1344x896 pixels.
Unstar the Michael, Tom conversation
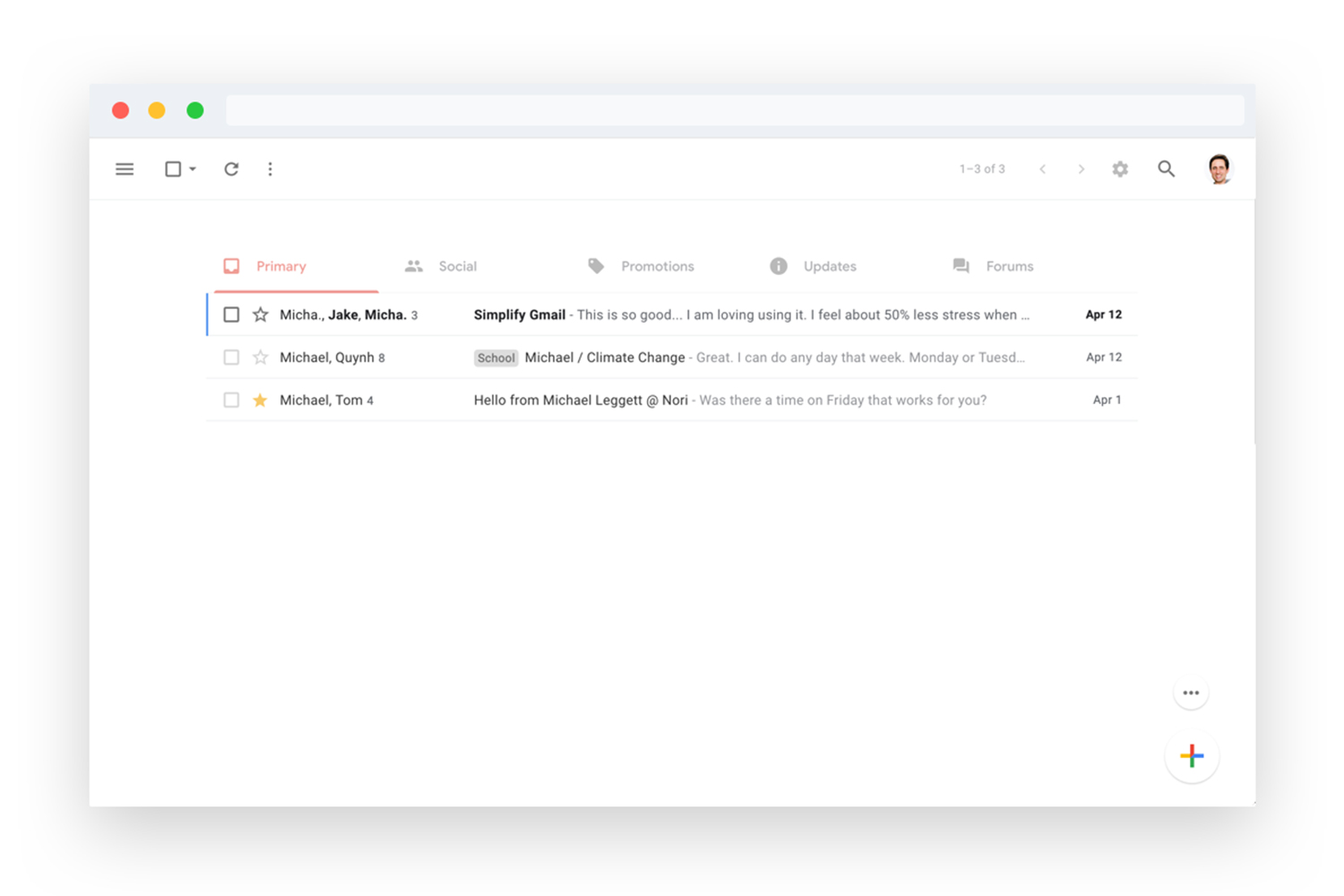[x=260, y=400]
